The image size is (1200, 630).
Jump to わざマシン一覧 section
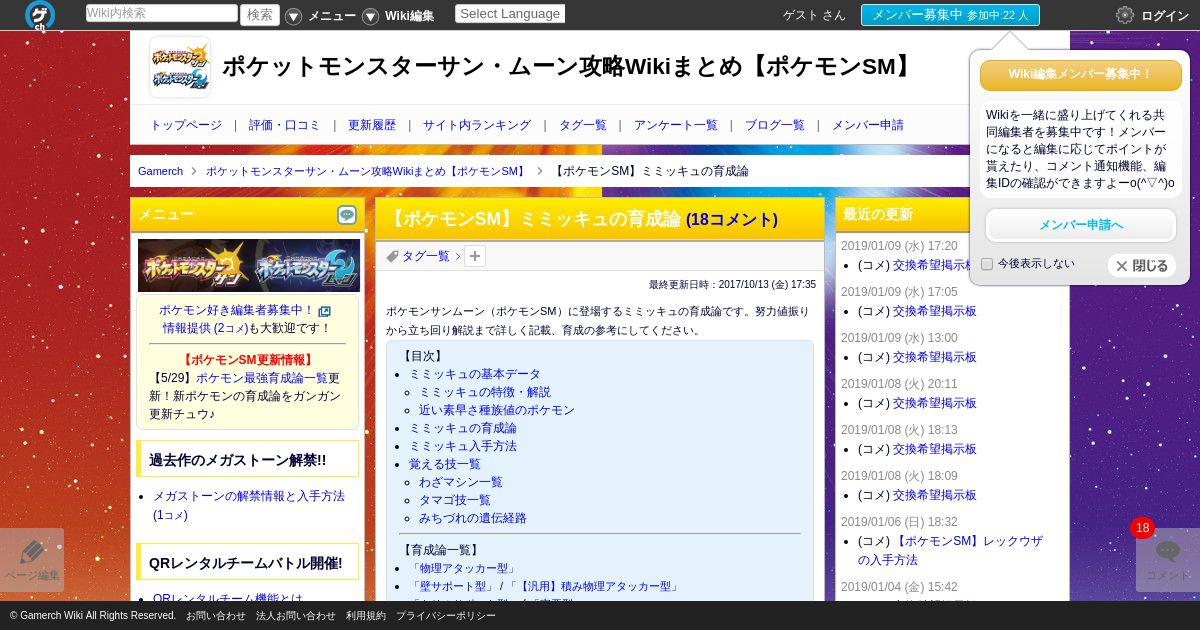[x=461, y=482]
